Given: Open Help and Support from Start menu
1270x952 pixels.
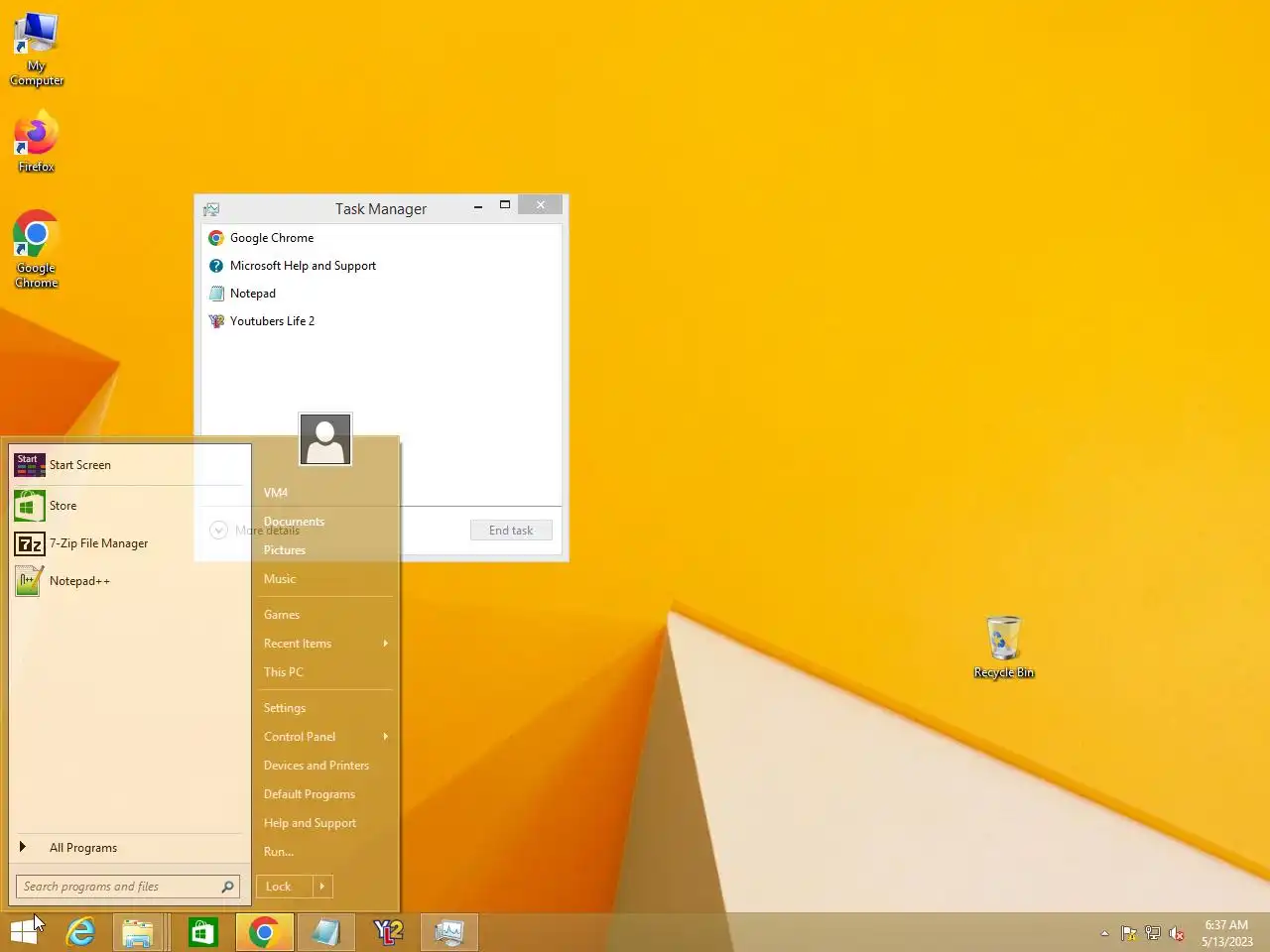Looking at the screenshot, I should coord(310,823).
